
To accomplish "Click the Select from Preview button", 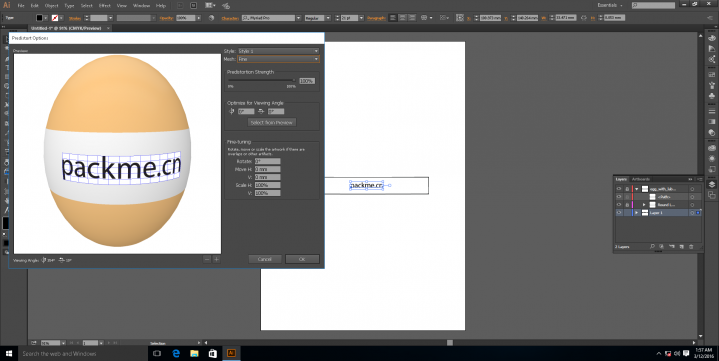I will pyautogui.click(x=272, y=122).
